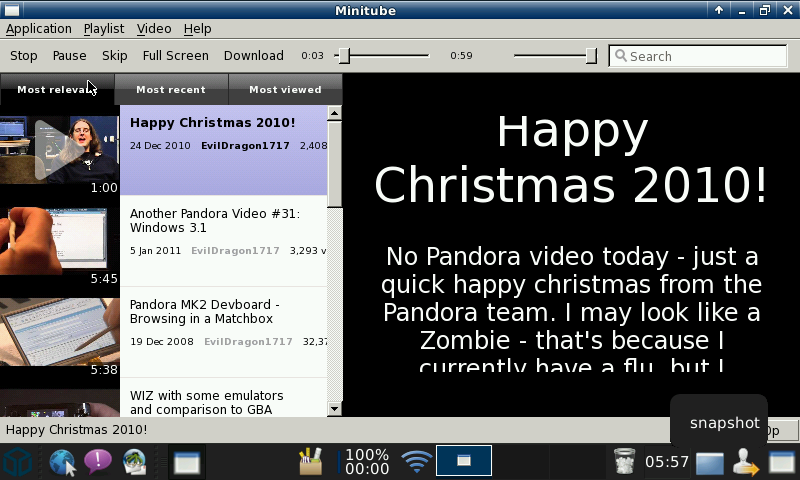Click the video title overlay text
Viewport: 800px width, 480px height.
pyautogui.click(x=571, y=158)
